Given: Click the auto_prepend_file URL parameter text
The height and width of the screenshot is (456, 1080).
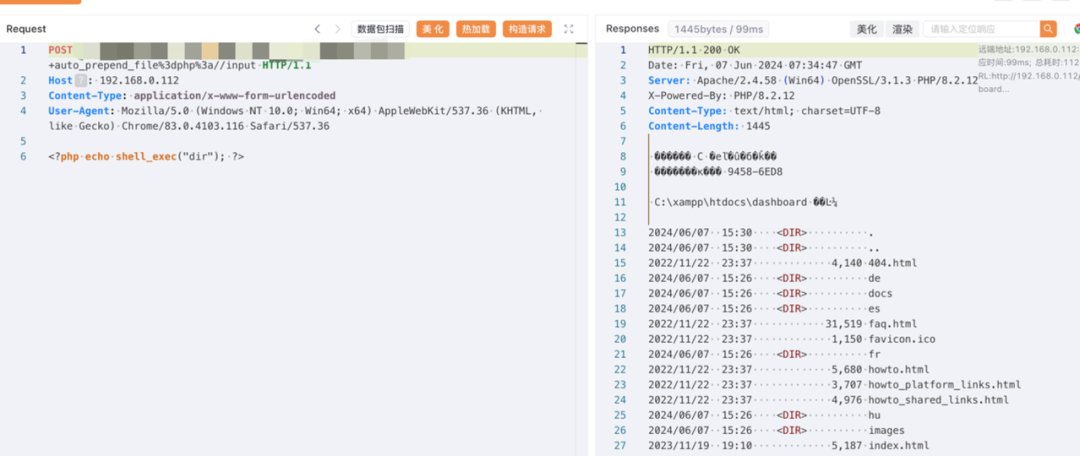Looking at the screenshot, I should [x=151, y=65].
